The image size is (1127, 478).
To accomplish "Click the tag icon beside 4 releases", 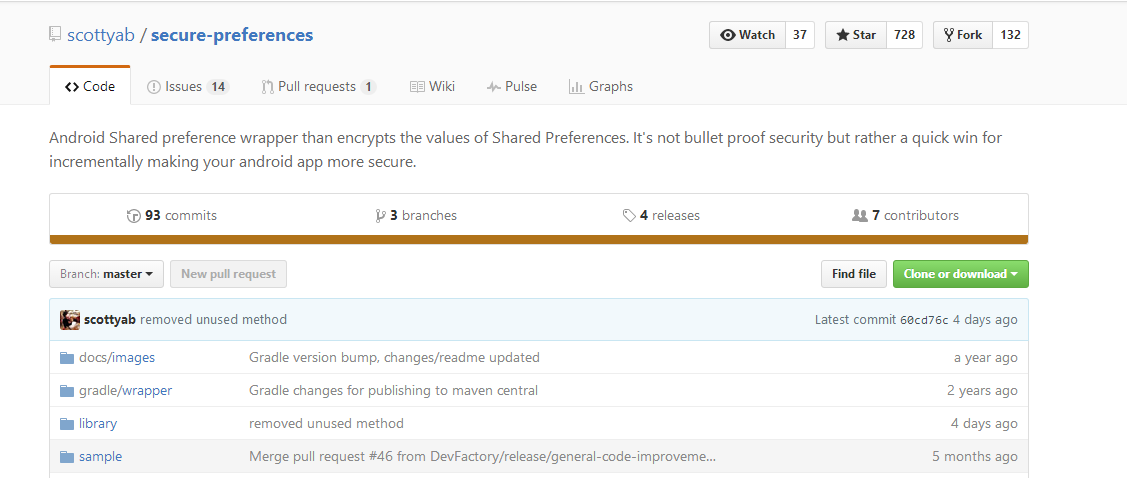I will [629, 216].
